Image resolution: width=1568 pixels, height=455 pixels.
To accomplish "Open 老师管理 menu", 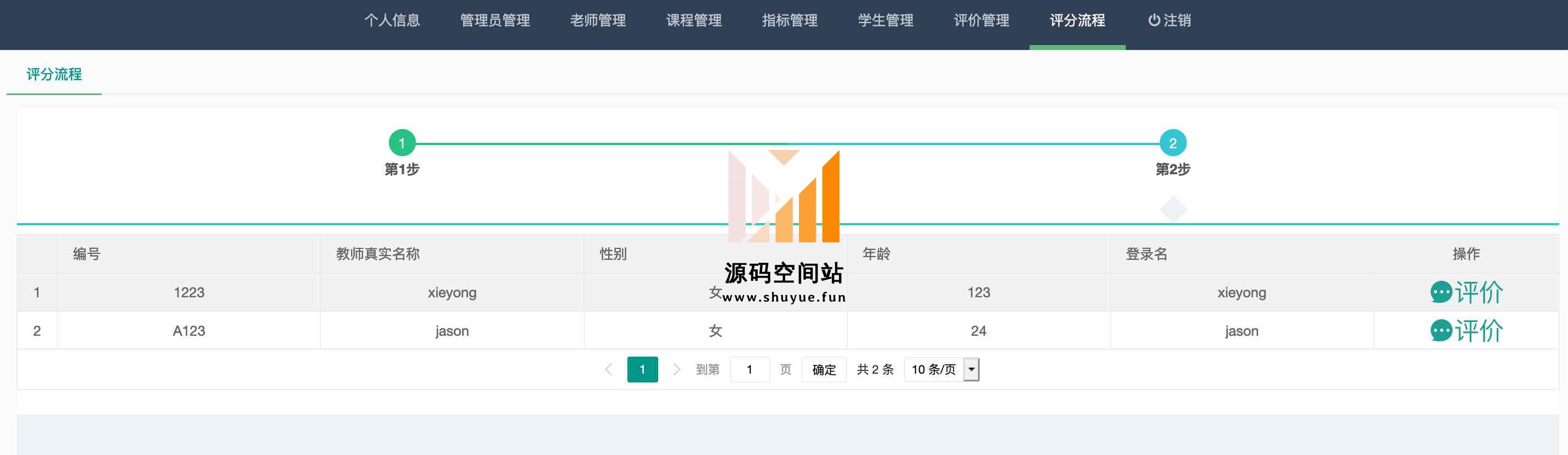I will [598, 20].
